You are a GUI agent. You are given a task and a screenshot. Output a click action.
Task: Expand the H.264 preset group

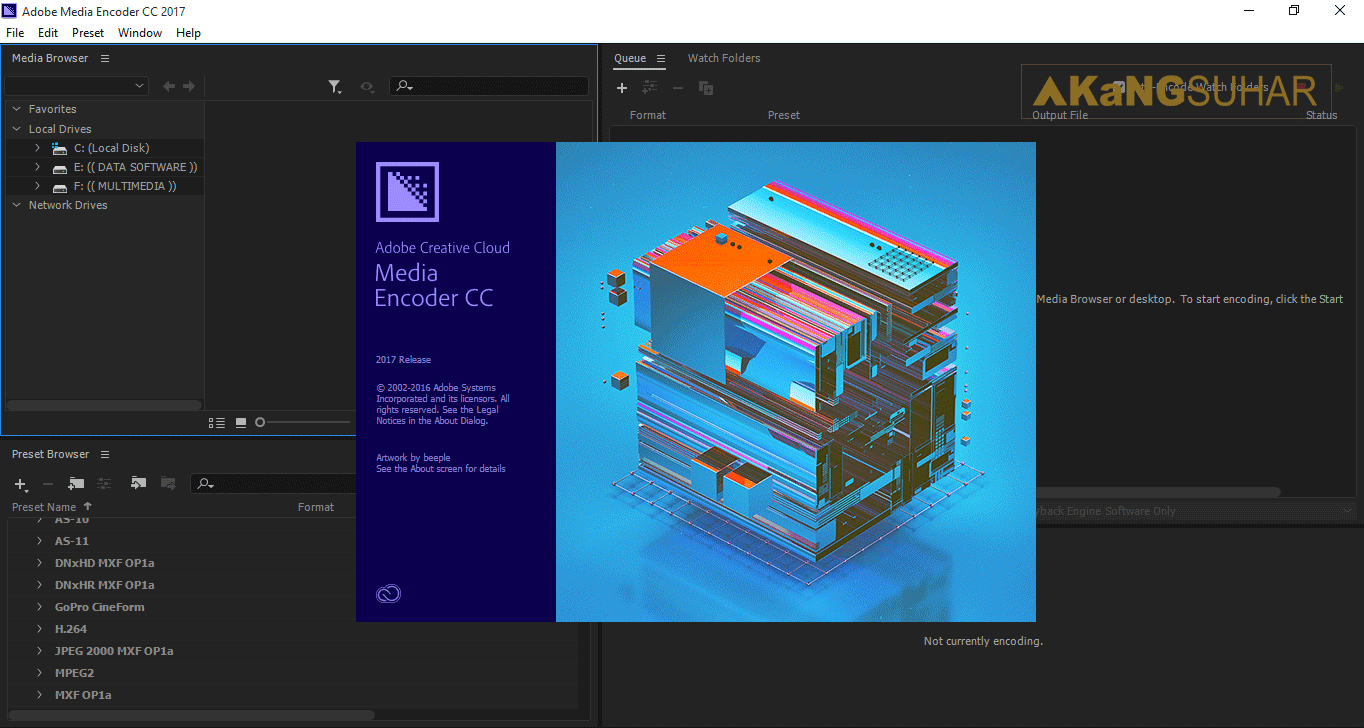40,629
